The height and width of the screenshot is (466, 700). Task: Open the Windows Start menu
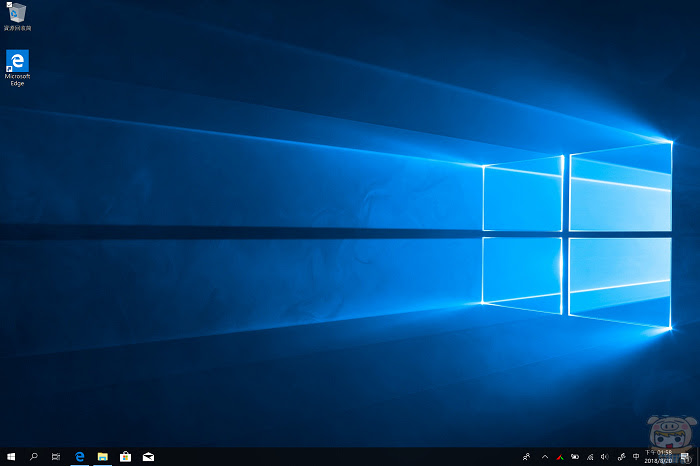point(11,457)
